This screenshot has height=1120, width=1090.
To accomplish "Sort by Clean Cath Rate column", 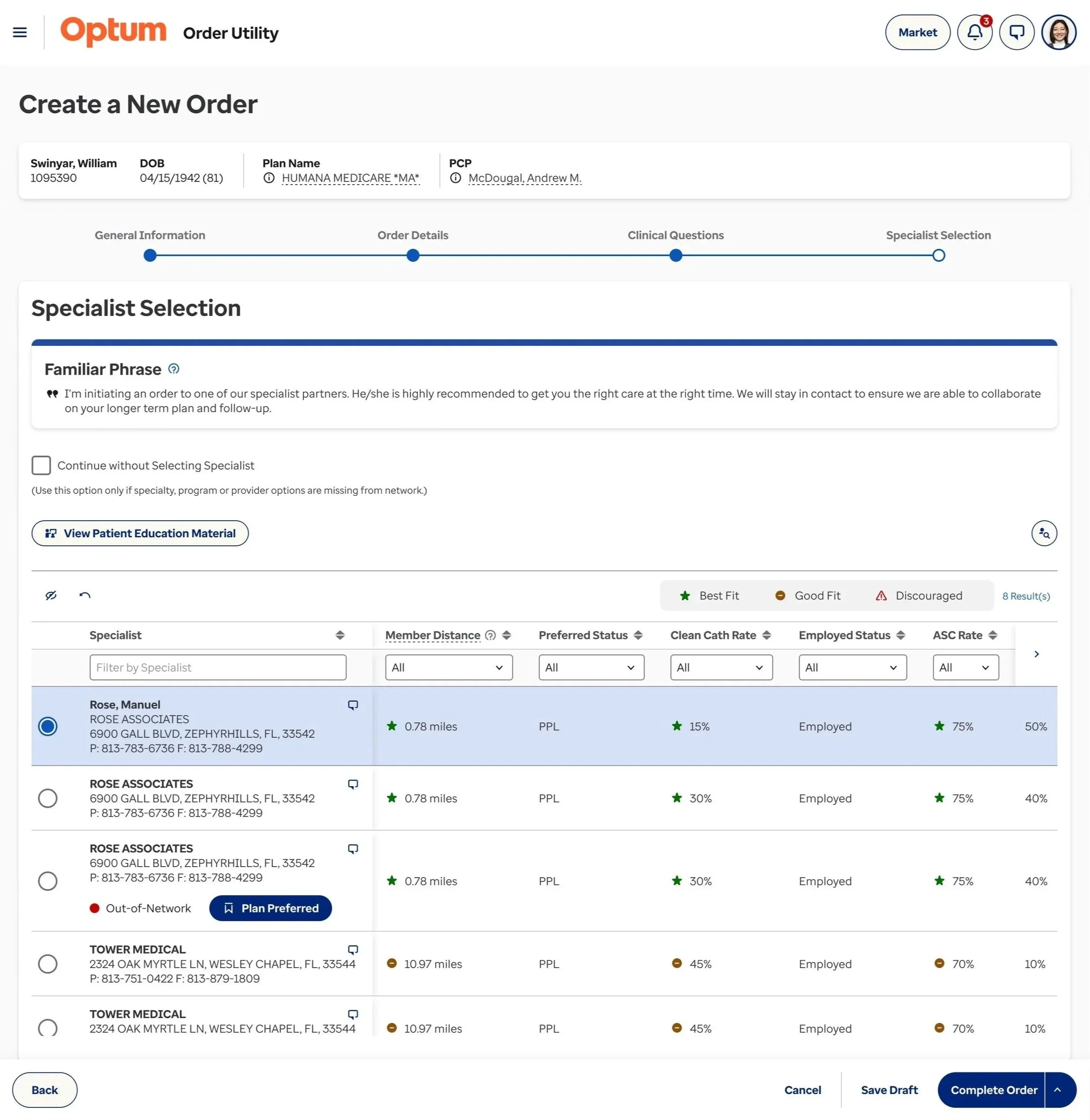I will coord(767,636).
